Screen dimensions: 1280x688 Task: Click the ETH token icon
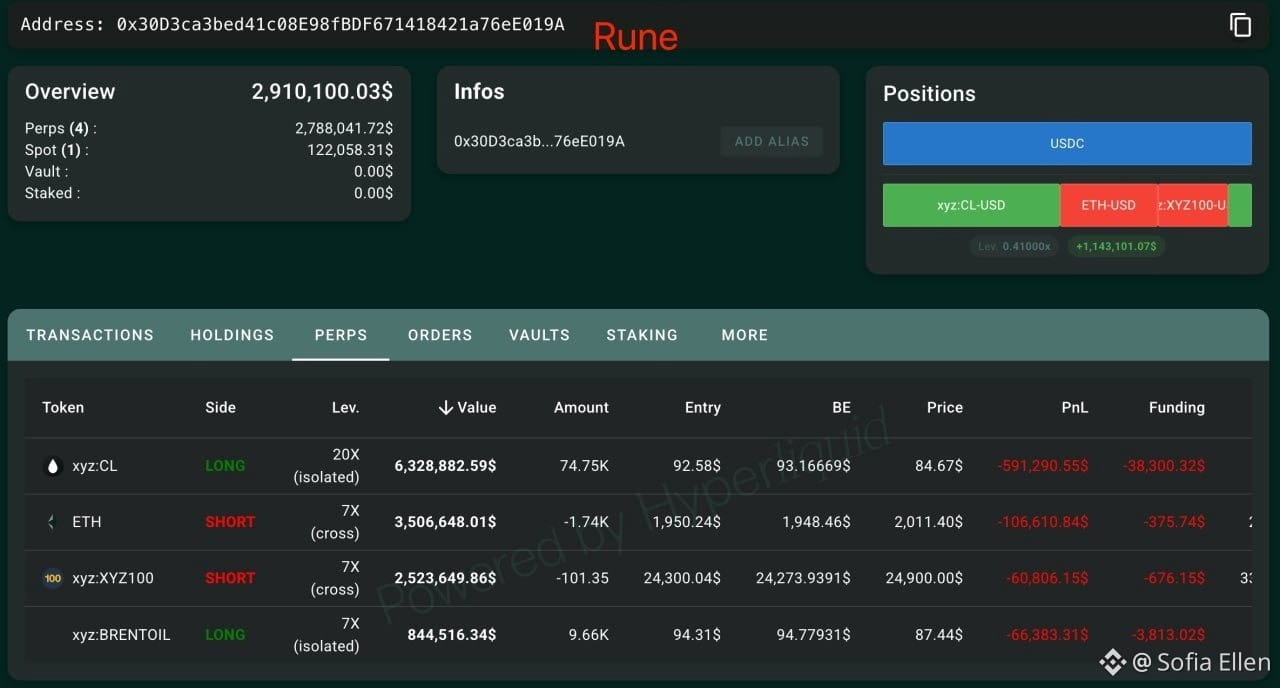coord(52,522)
